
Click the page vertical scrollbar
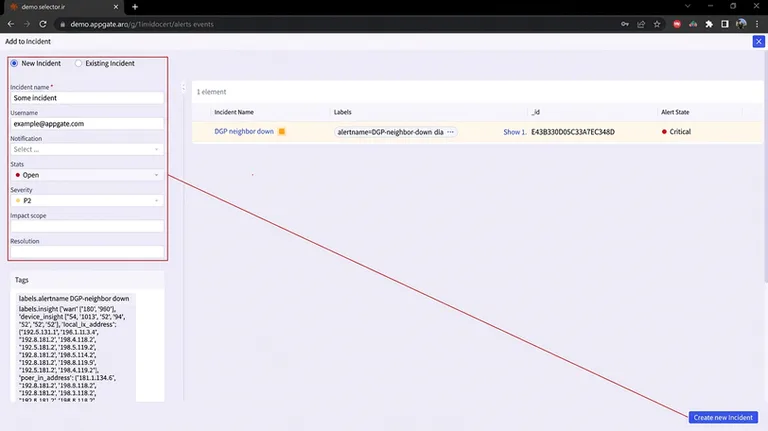[766, 167]
